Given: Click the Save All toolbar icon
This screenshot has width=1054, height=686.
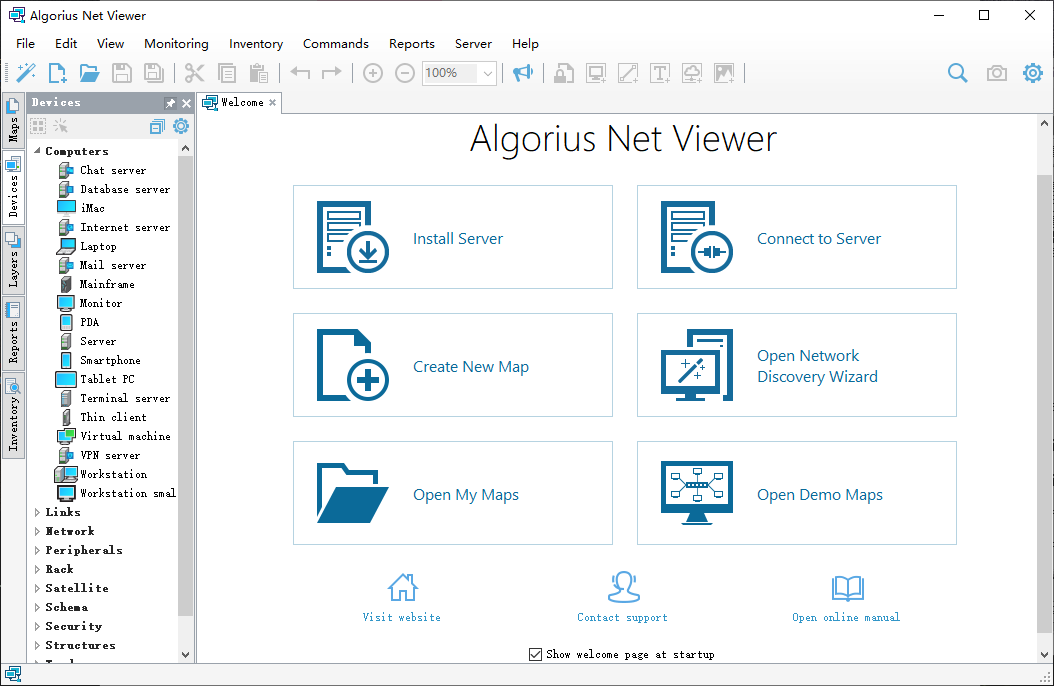Looking at the screenshot, I should point(154,73).
